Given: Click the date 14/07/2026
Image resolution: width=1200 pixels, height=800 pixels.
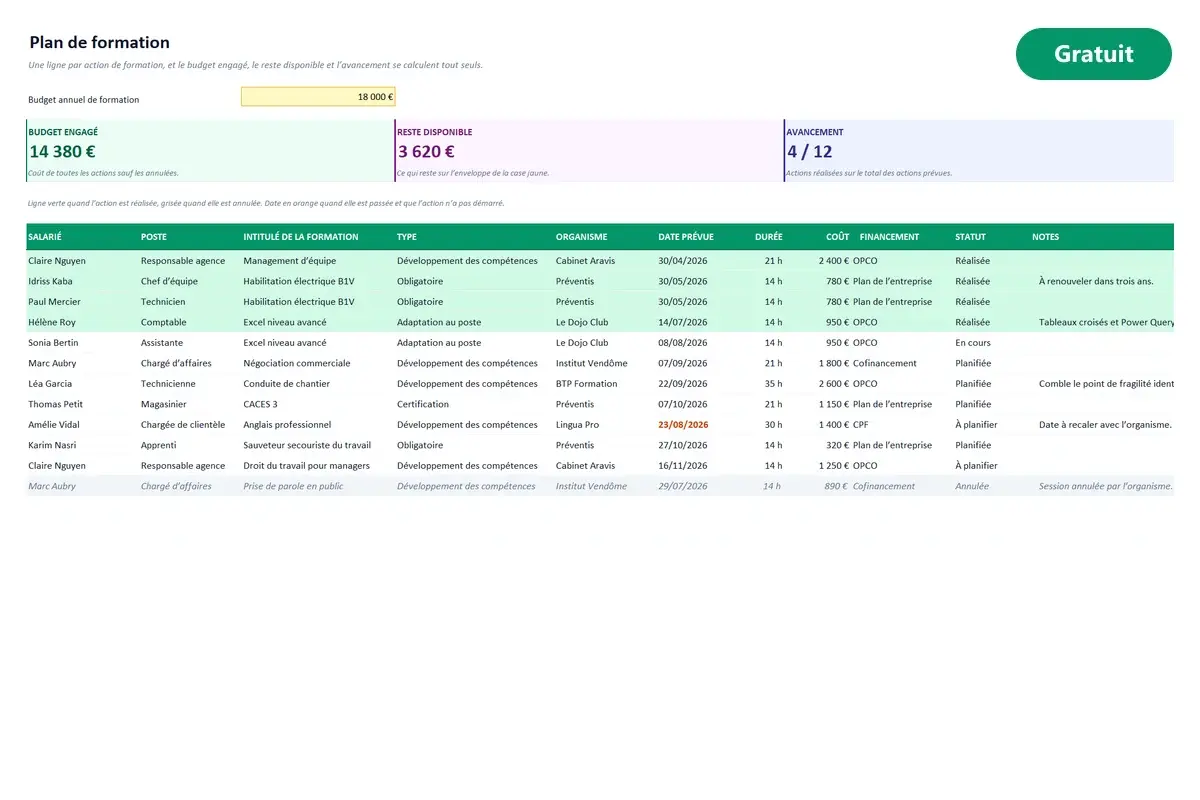Looking at the screenshot, I should tap(683, 322).
